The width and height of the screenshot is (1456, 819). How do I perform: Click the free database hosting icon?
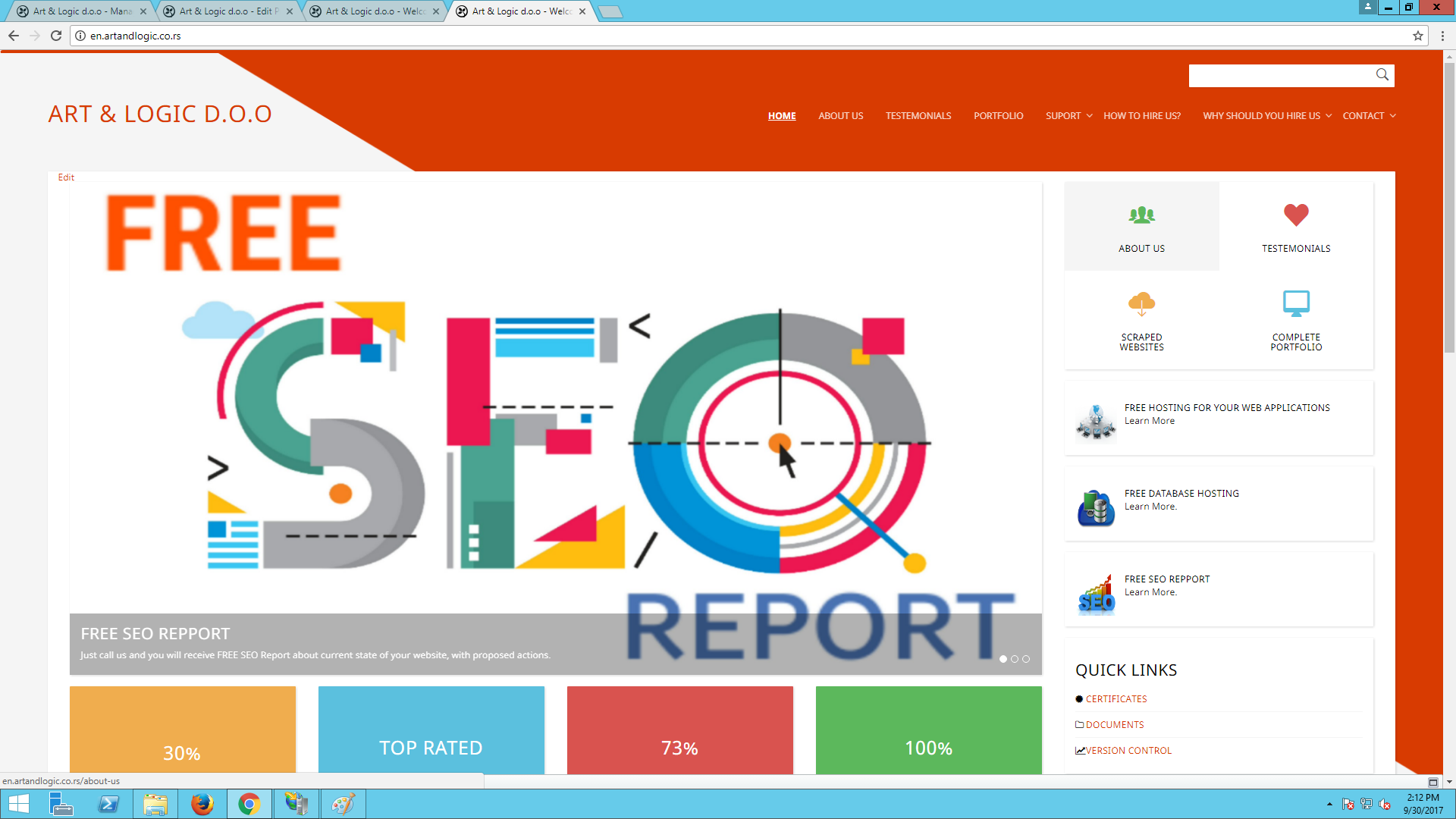1096,507
